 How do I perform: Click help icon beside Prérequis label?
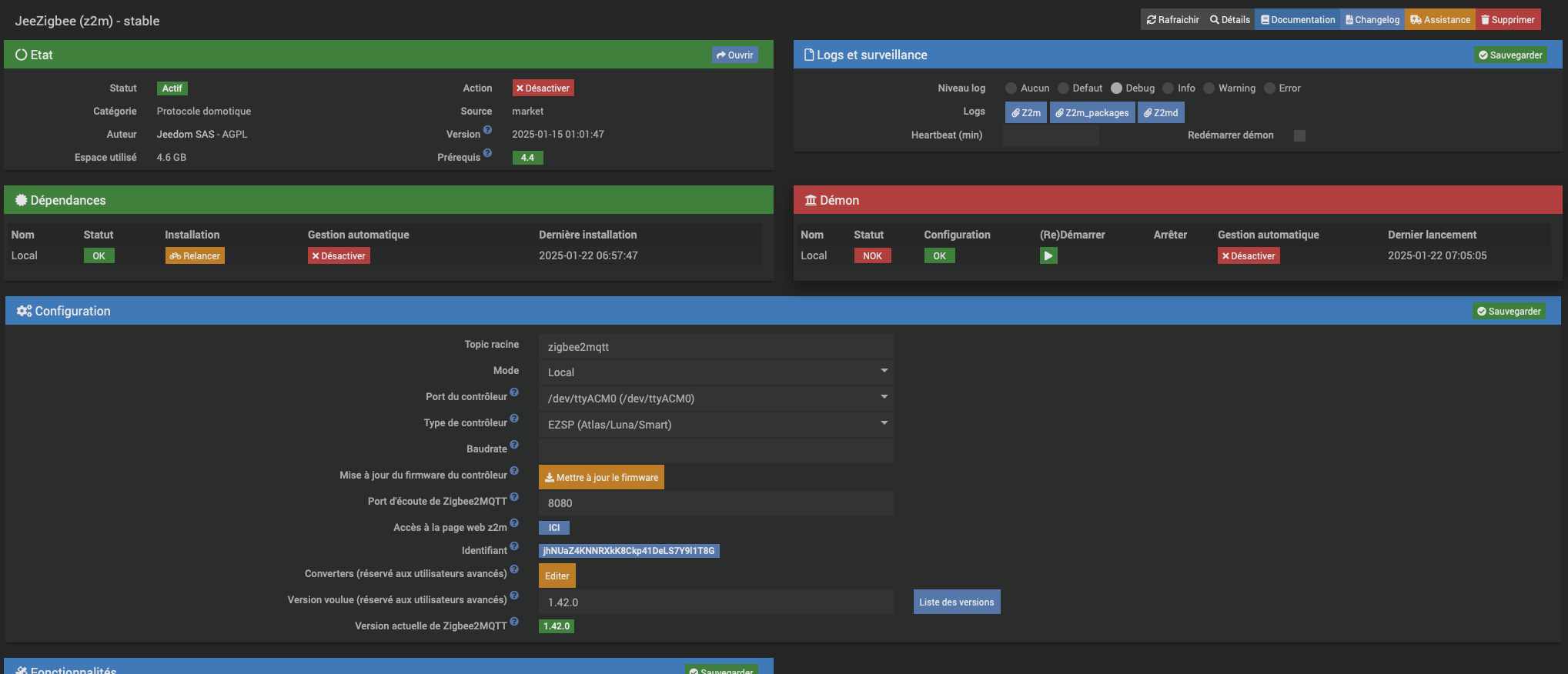click(x=487, y=153)
